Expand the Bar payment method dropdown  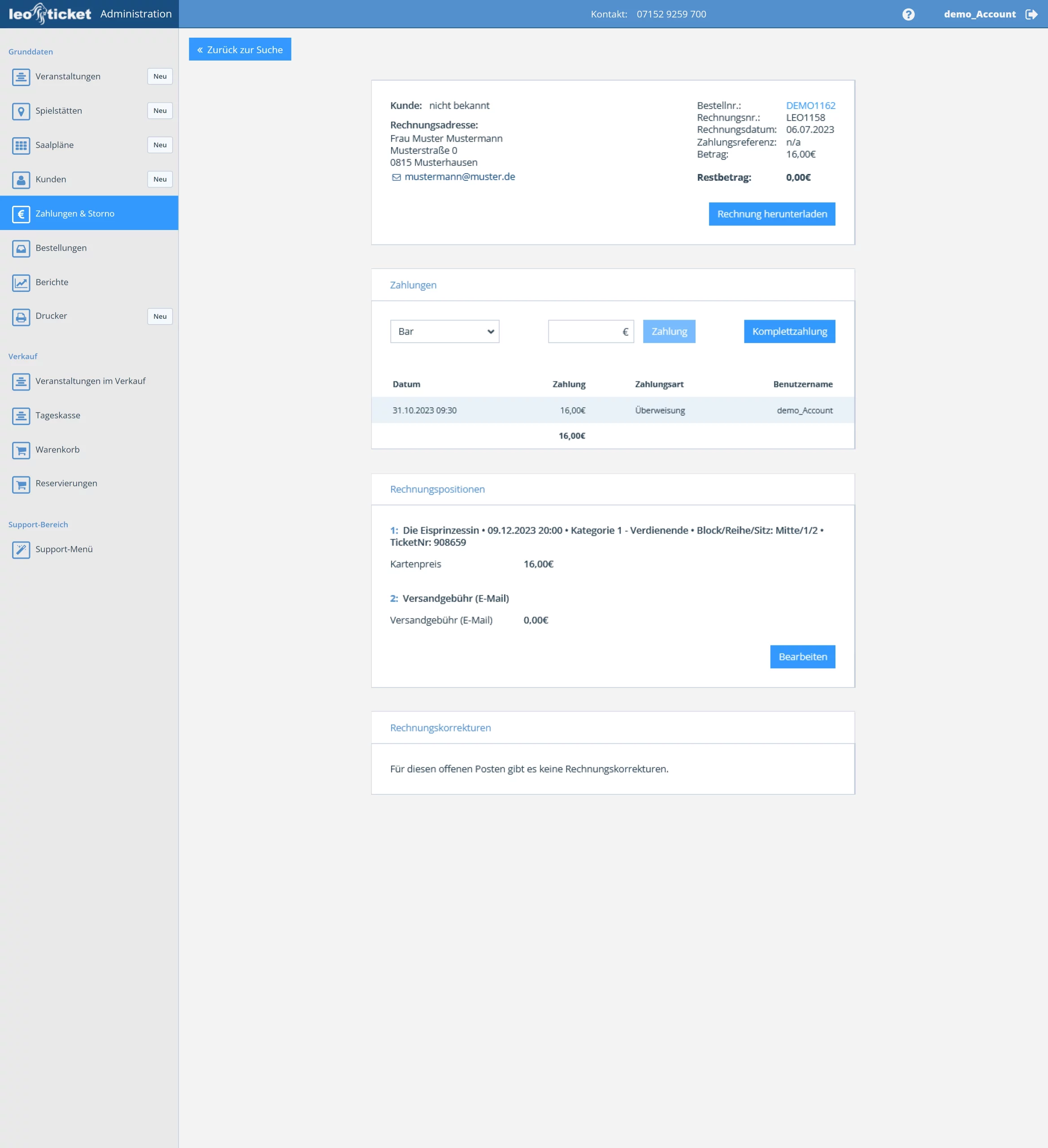[x=444, y=331]
